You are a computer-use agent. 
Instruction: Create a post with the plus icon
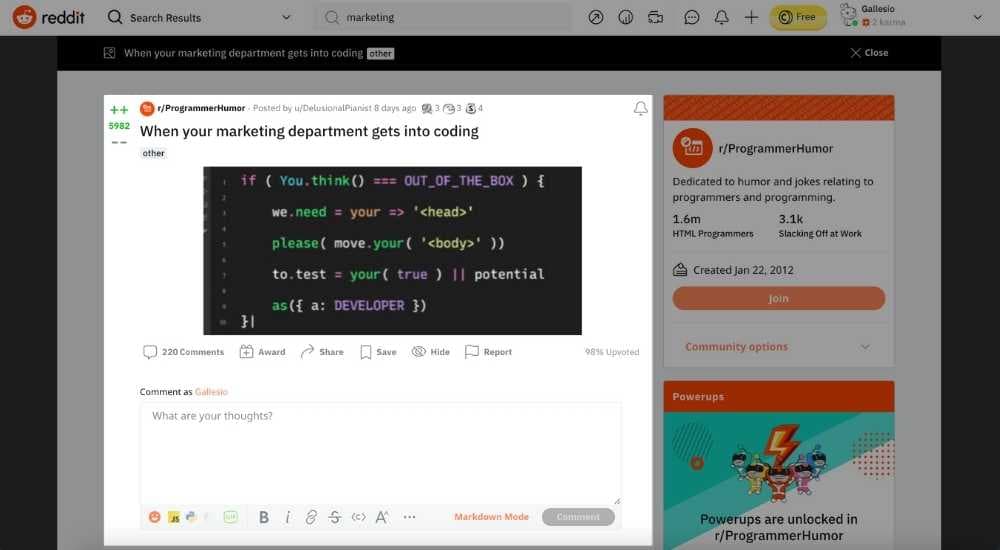751,18
